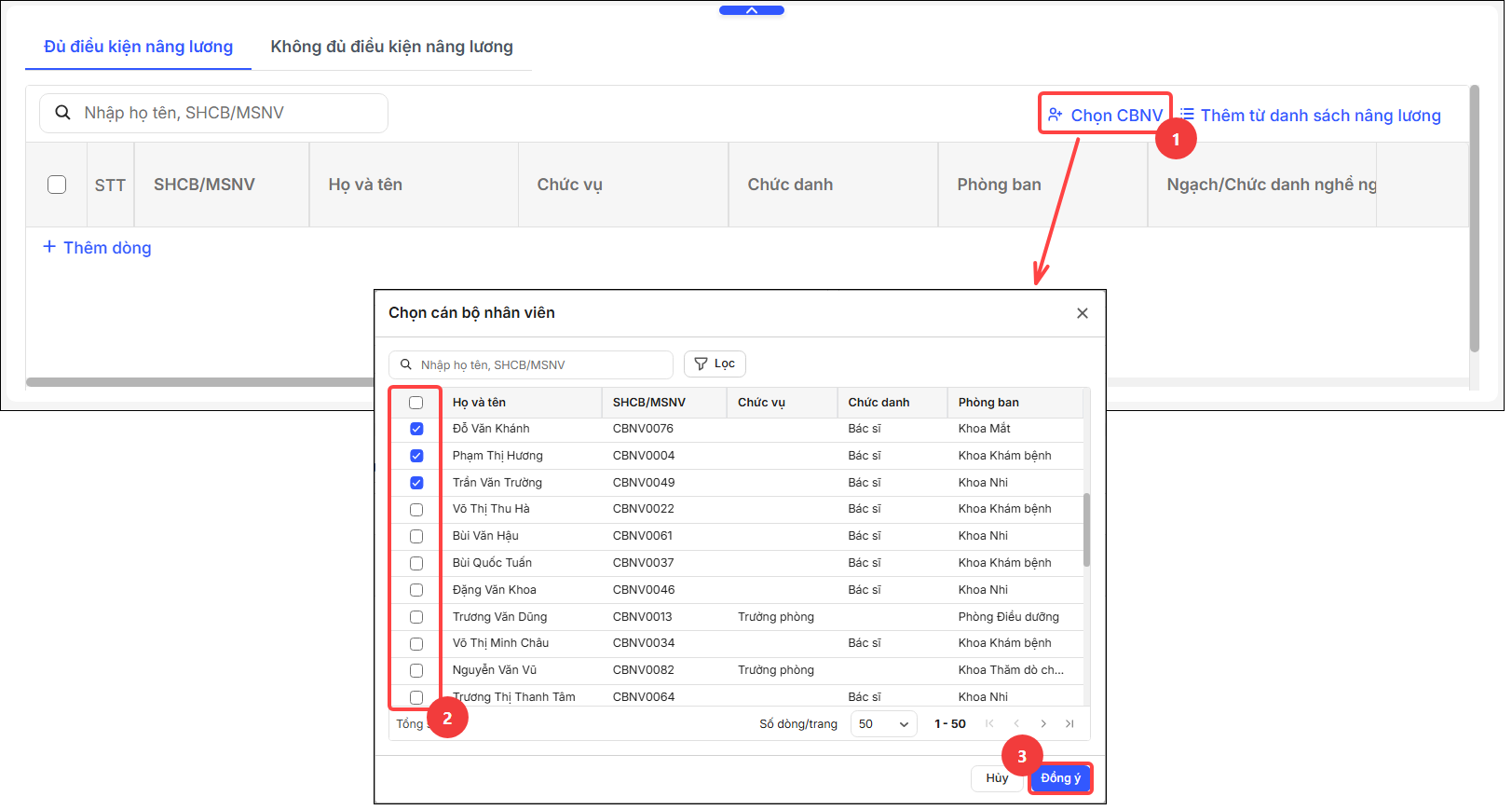Image resolution: width=1512 pixels, height=810 pixels.
Task: Click the Chọn CBNV person-add icon
Action: [1056, 115]
